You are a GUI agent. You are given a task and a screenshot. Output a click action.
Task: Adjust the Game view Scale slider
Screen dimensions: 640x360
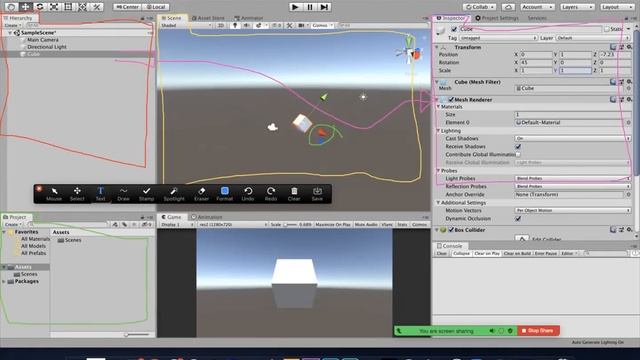[x=290, y=224]
